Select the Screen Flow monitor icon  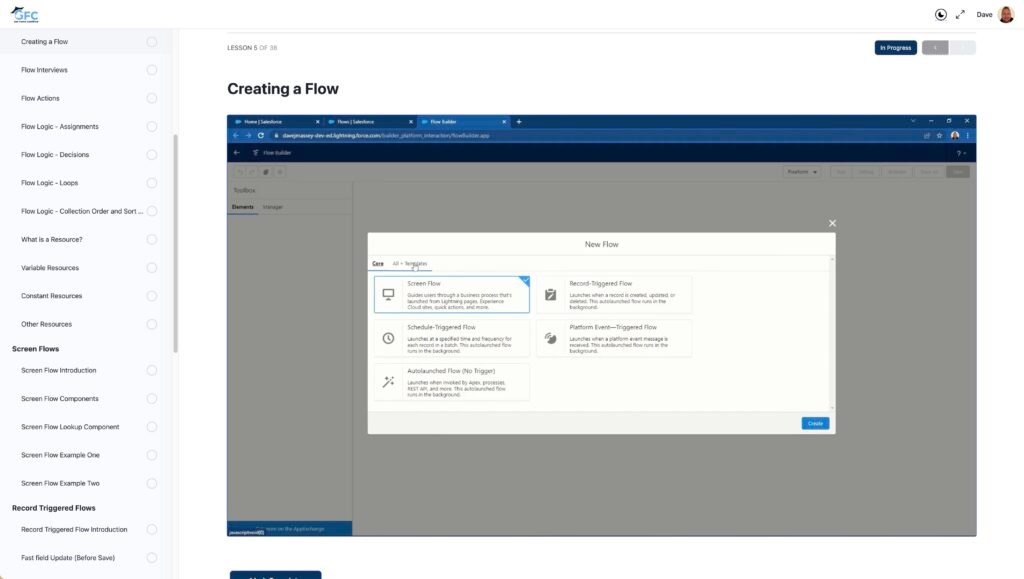388,294
